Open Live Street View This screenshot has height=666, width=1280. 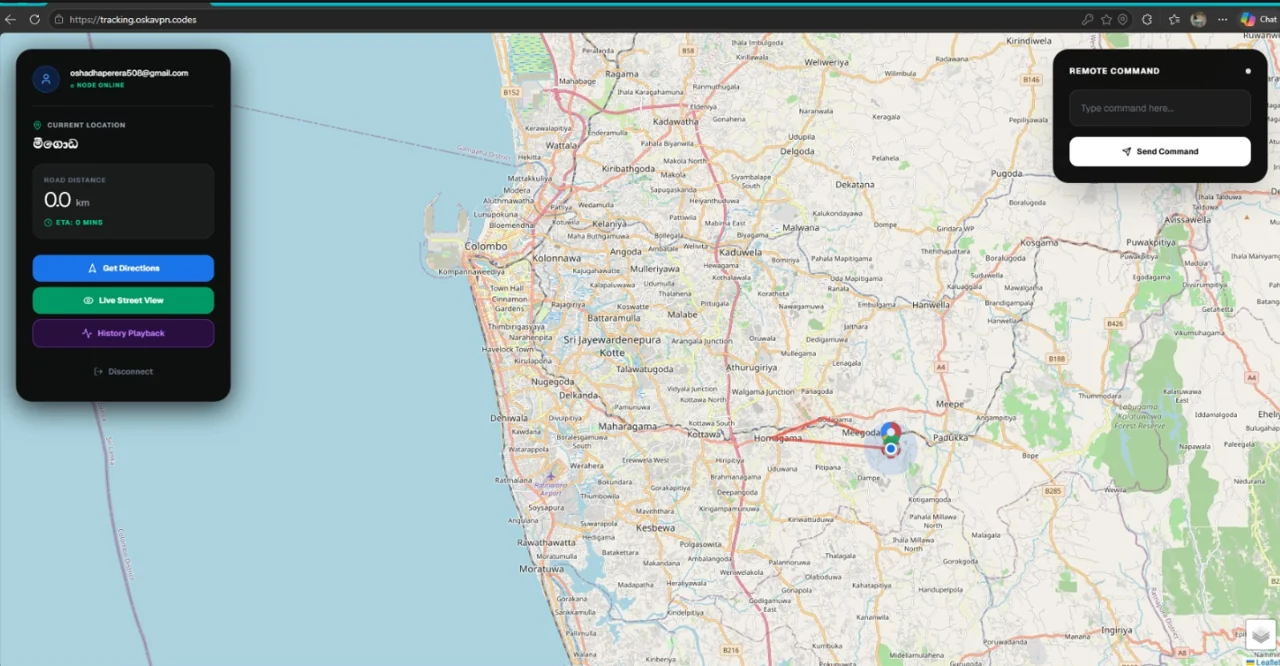pos(123,300)
